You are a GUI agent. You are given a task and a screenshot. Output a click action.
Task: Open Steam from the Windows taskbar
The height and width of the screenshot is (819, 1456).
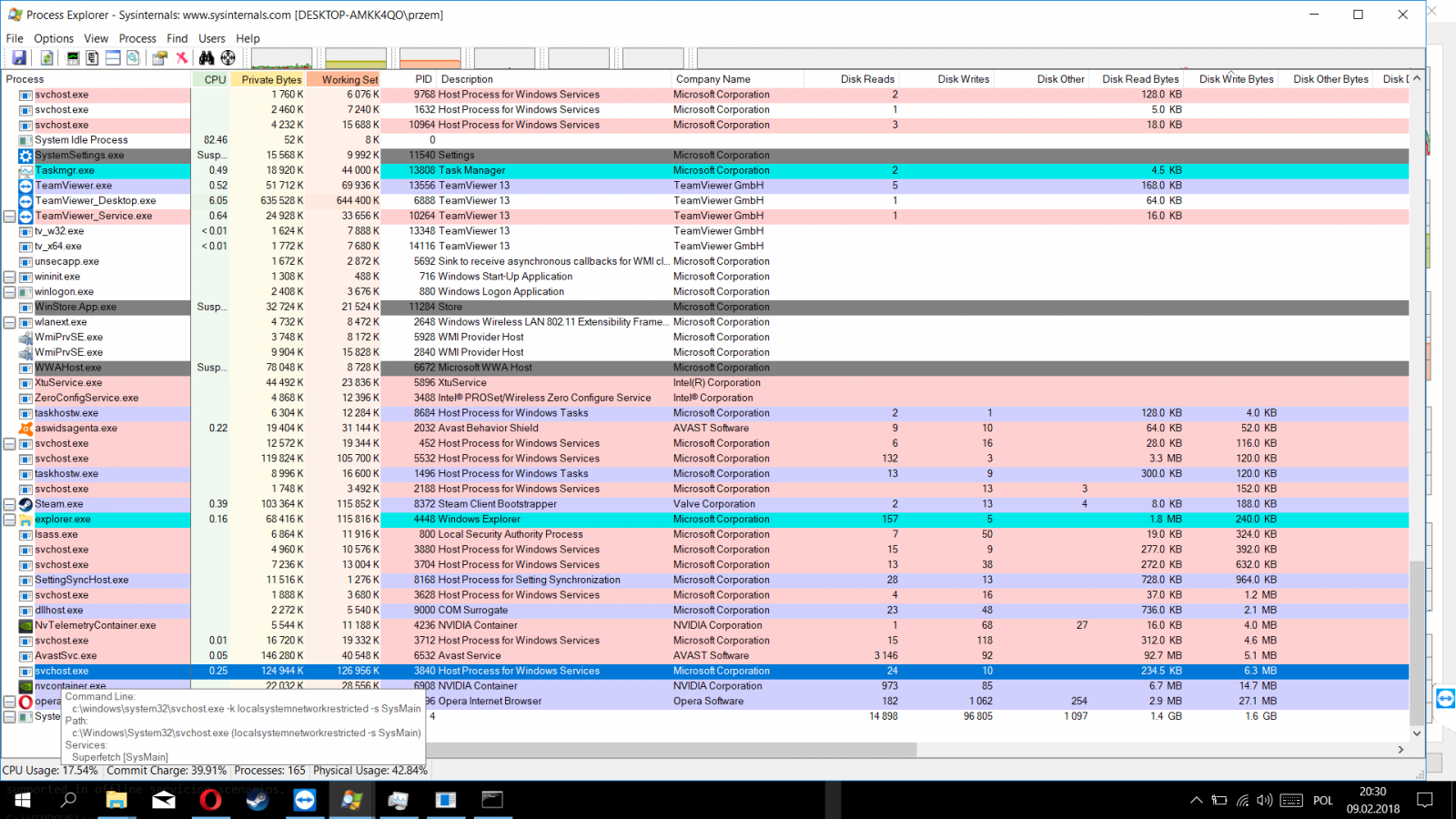[258, 800]
